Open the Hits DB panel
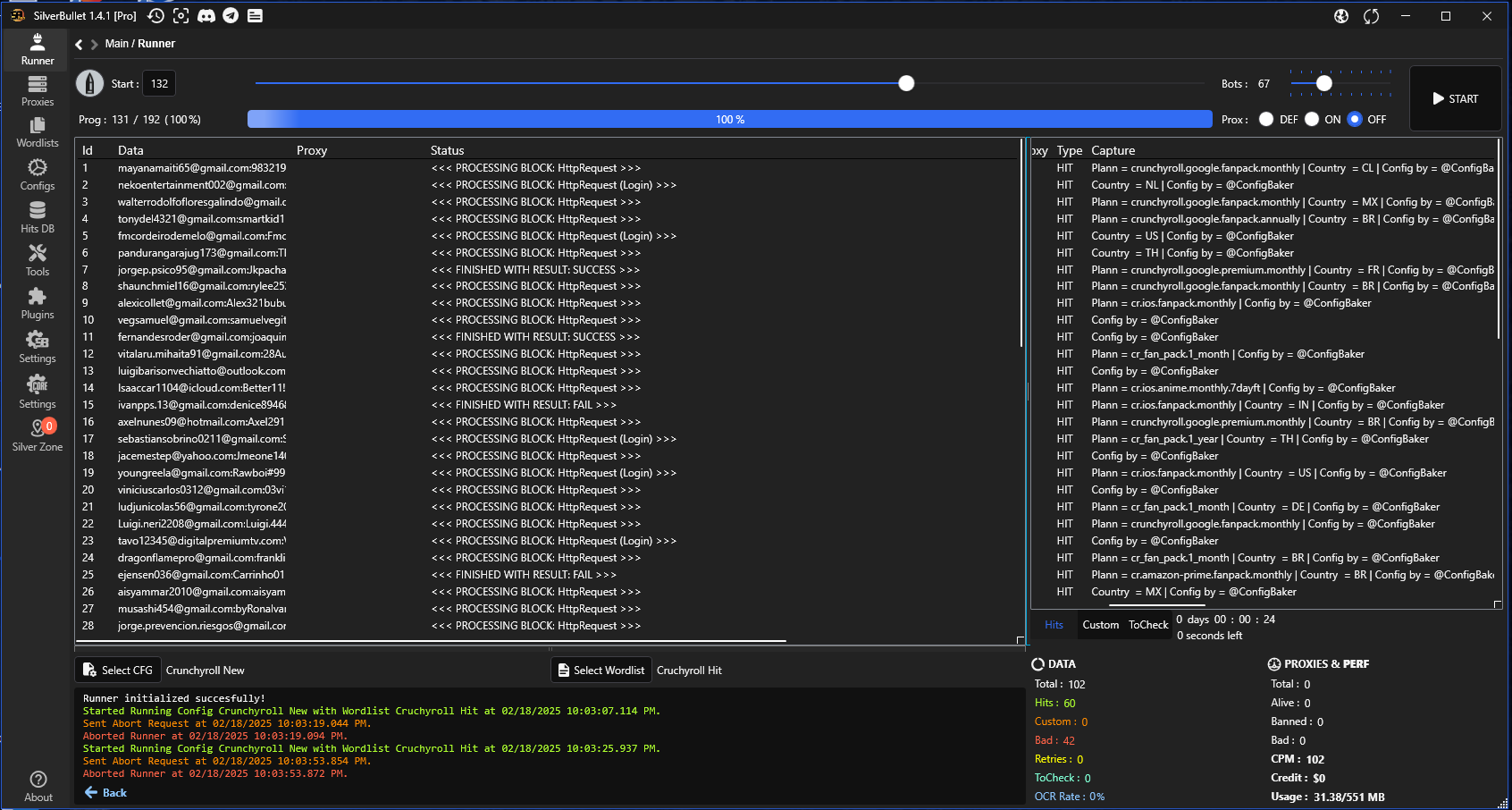The width and height of the screenshot is (1512, 810). 38,218
